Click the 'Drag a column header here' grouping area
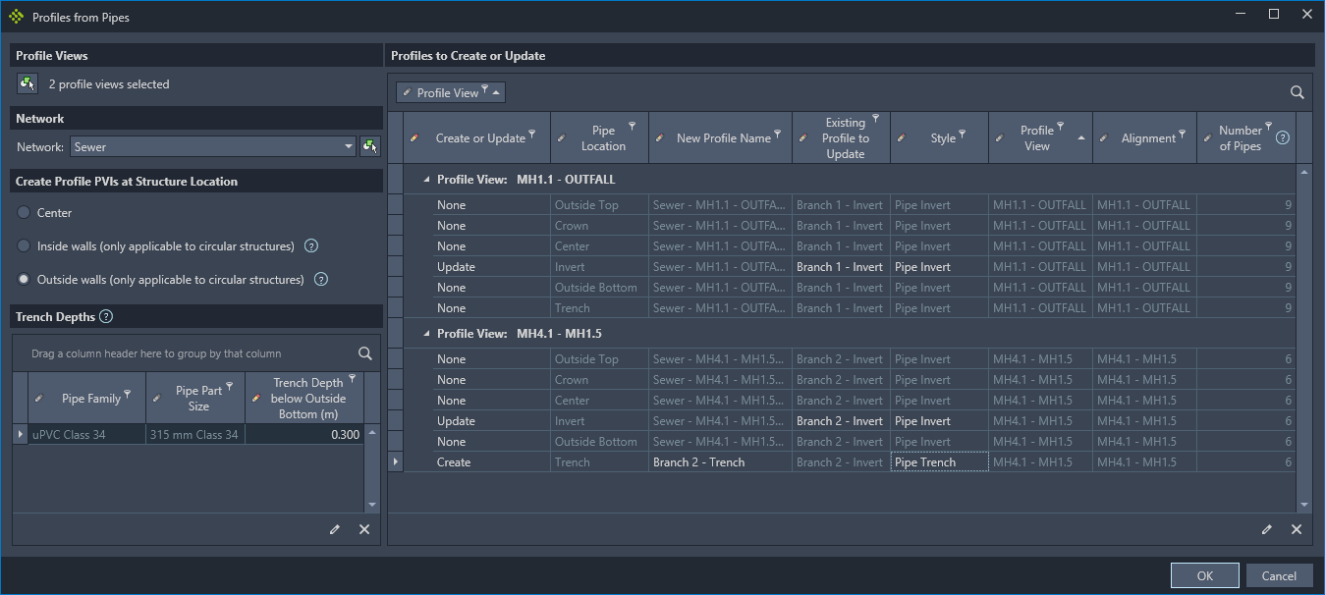The image size is (1325, 595). click(156, 353)
